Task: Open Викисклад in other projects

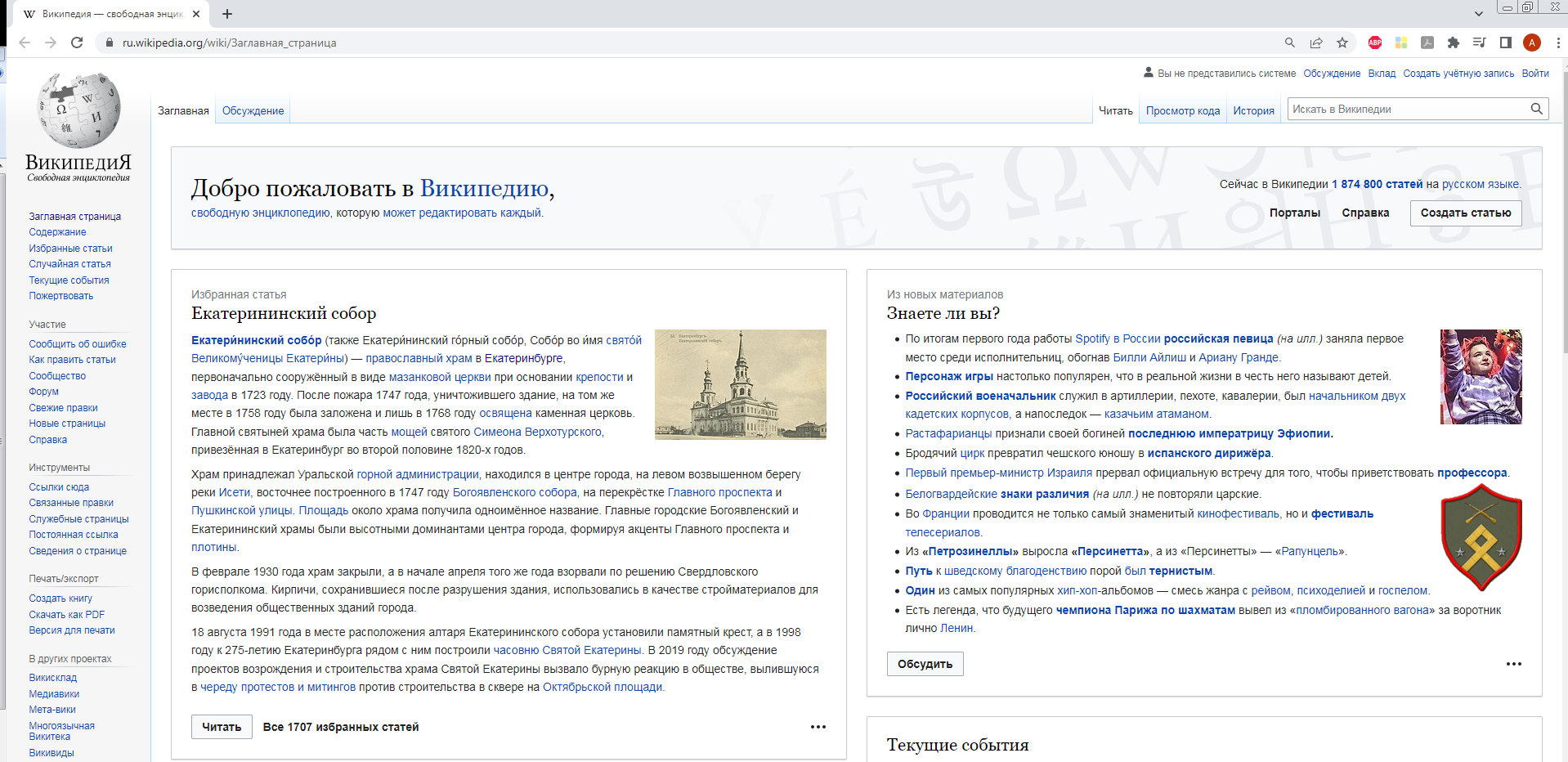Action: tap(53, 678)
